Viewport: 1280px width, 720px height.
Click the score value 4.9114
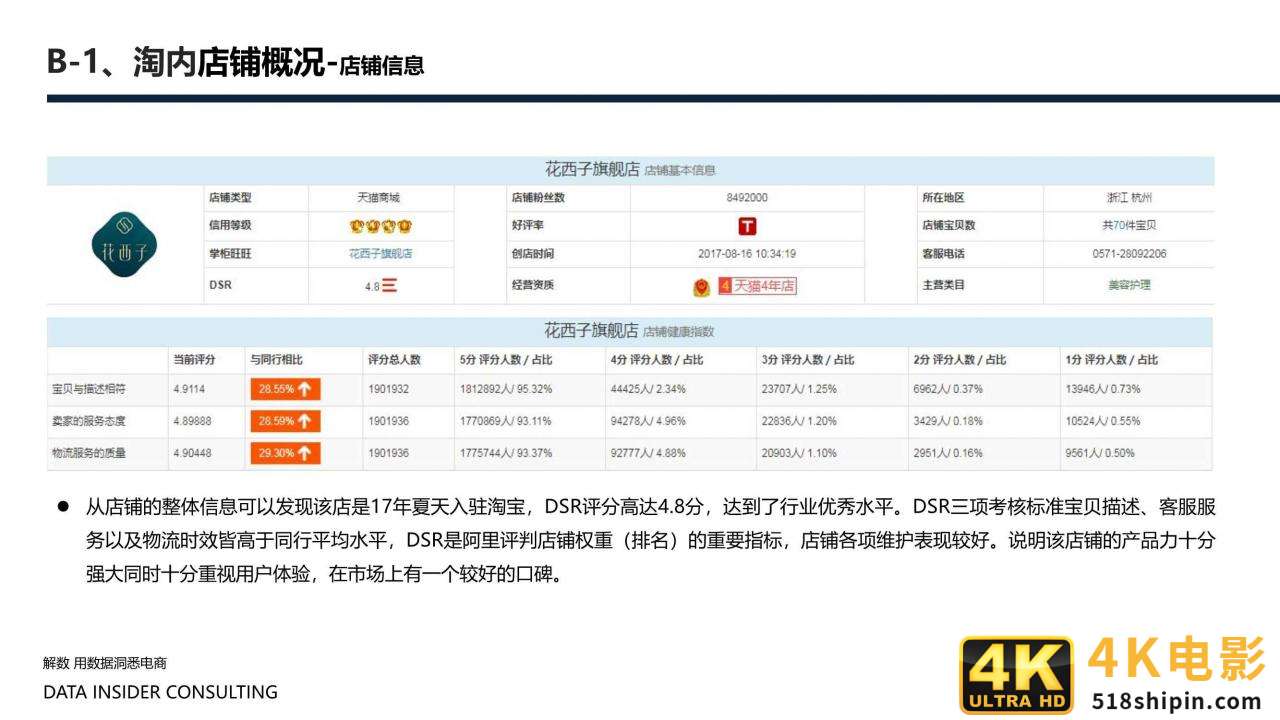pos(189,389)
